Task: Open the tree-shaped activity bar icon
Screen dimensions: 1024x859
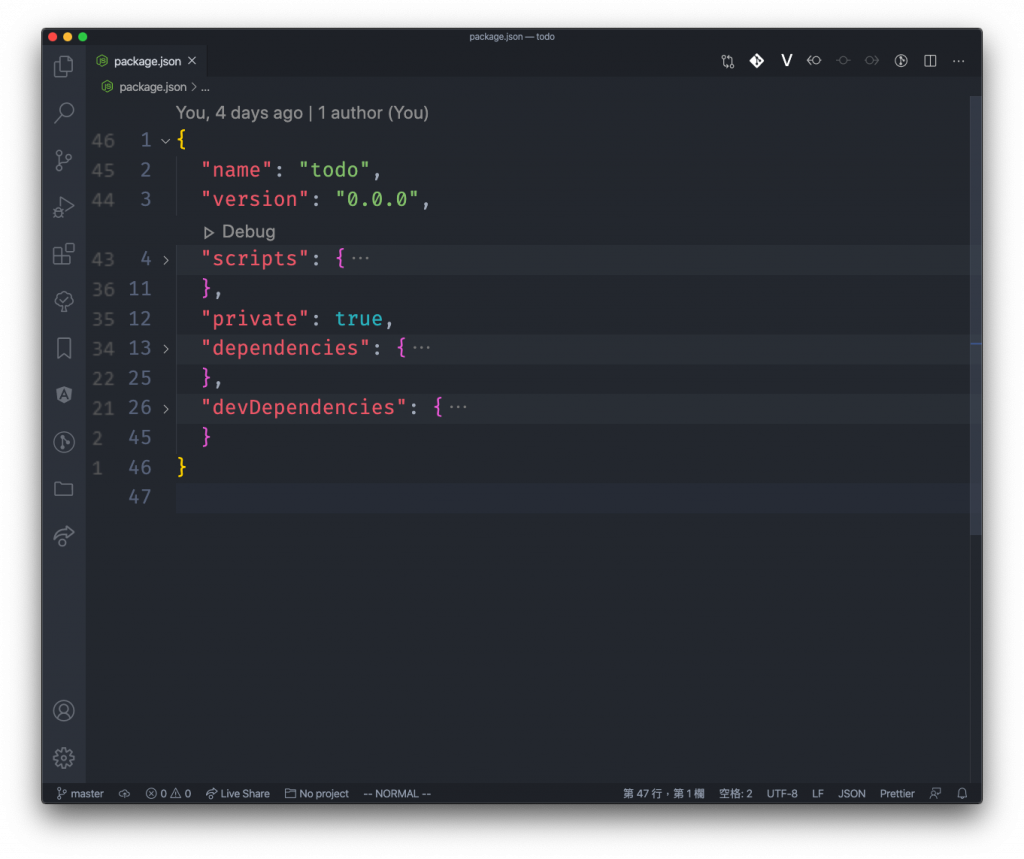Action: [x=63, y=301]
